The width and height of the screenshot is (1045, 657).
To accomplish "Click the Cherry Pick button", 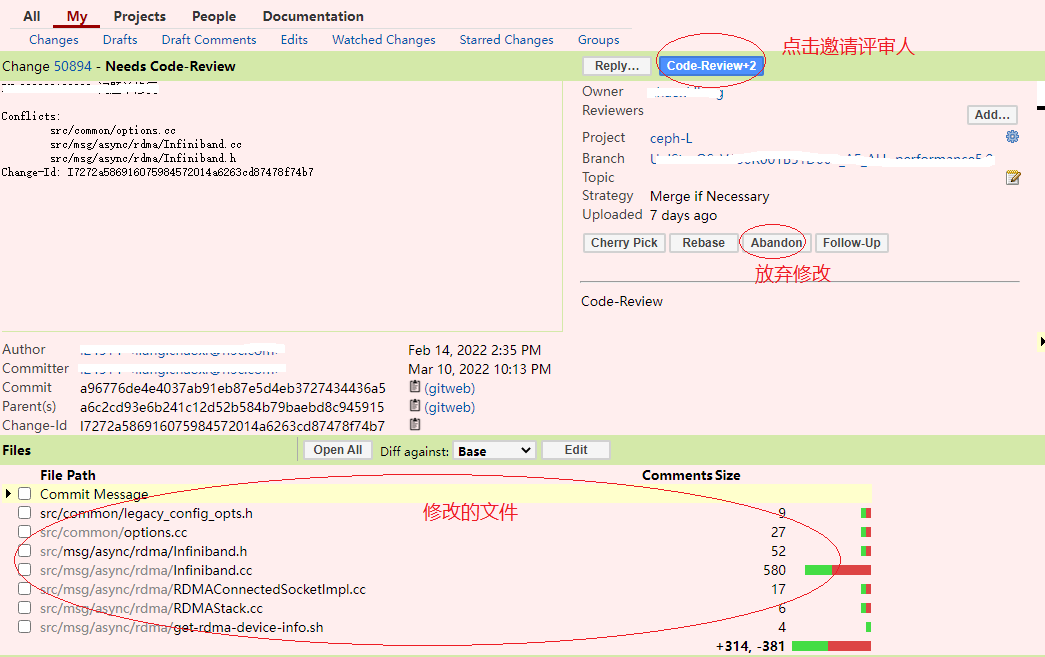I will 623,242.
